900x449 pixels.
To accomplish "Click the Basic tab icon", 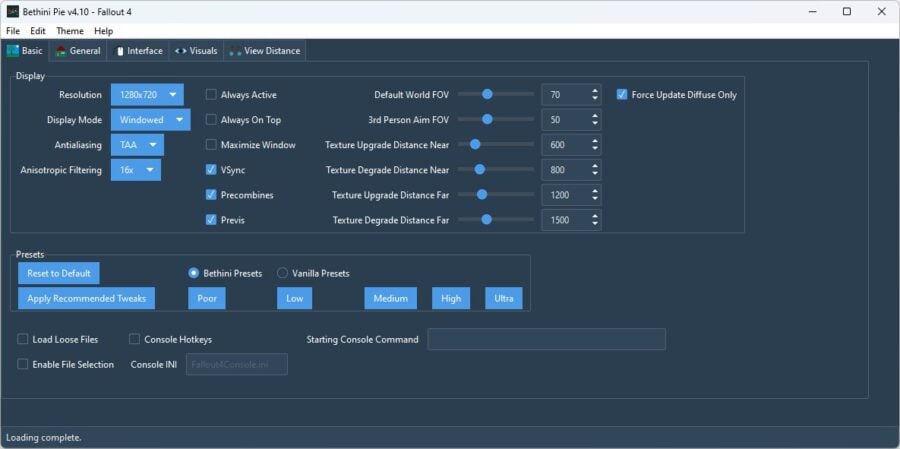I will pyautogui.click(x=12, y=51).
